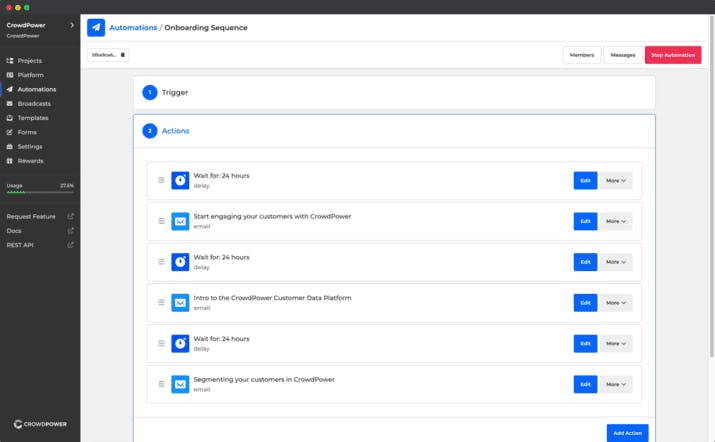This screenshot has height=442, width=715.
Task: Click the Settings briefcase icon in sidebar
Action: tap(10, 146)
